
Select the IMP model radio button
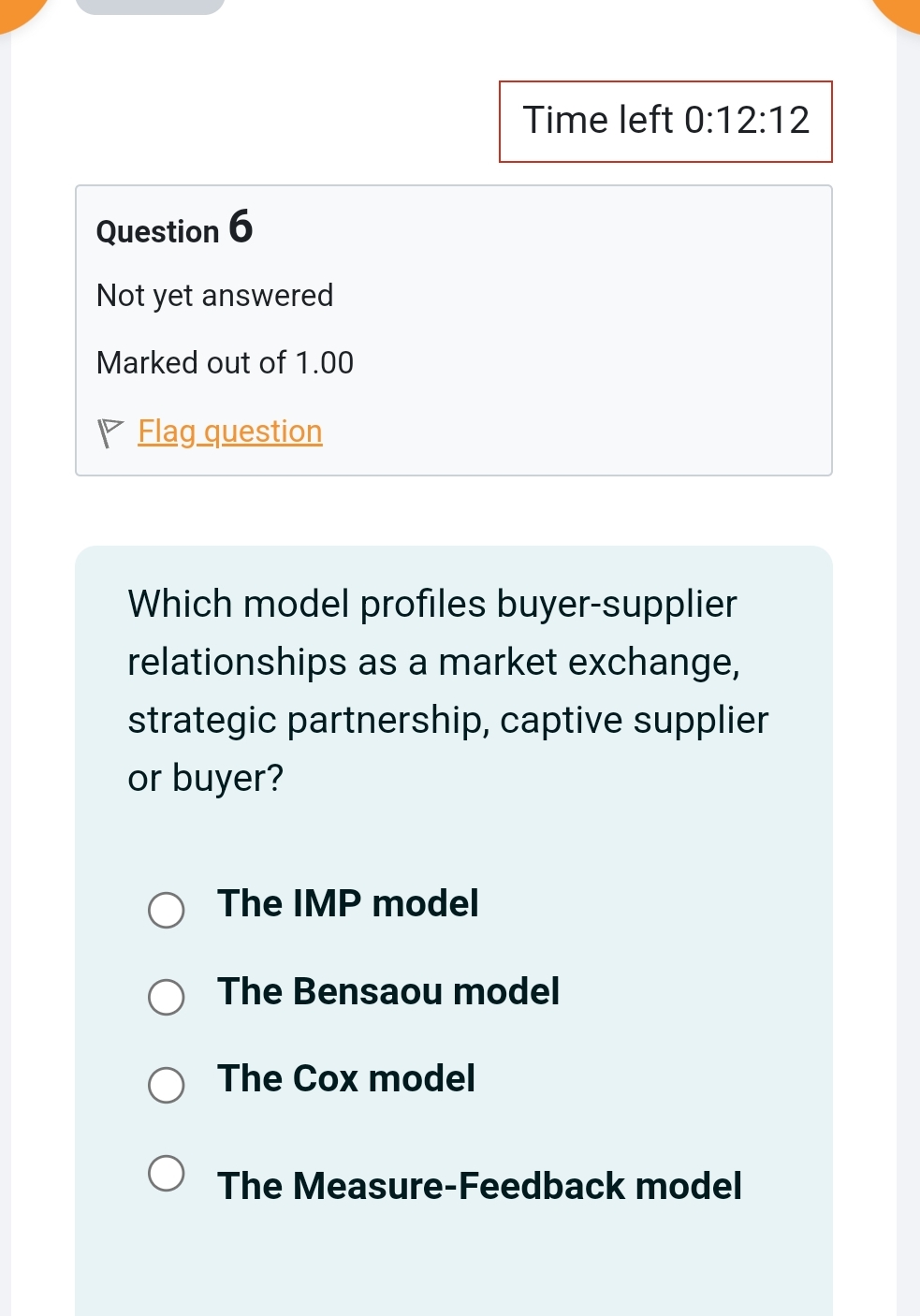[x=167, y=910]
